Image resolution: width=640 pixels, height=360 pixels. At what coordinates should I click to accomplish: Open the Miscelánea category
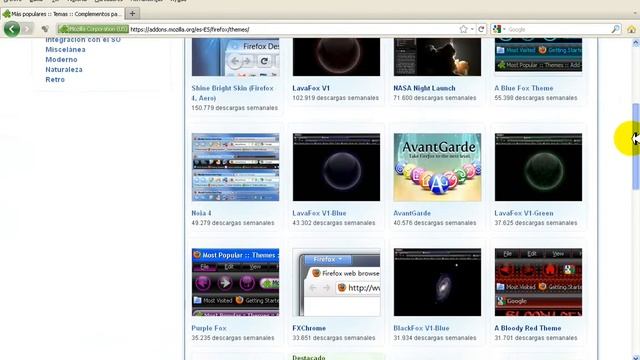point(65,49)
